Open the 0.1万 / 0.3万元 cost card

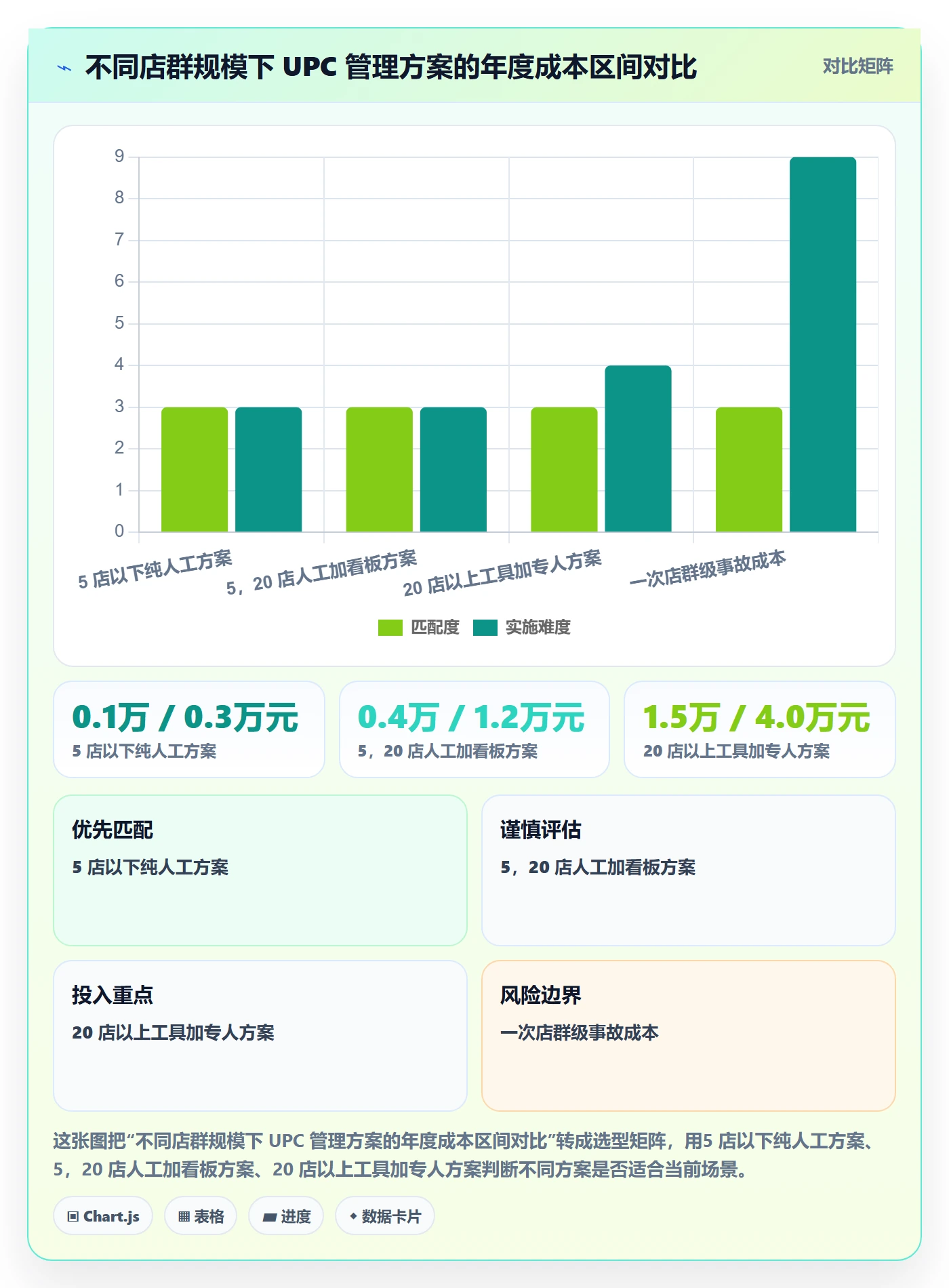click(x=189, y=729)
